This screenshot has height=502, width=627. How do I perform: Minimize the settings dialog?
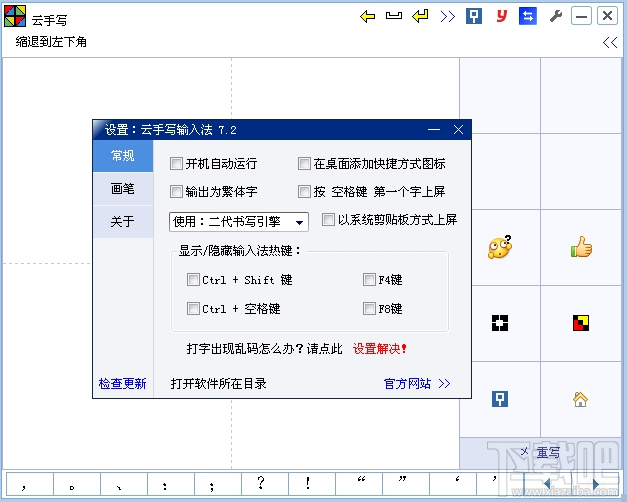point(434,130)
